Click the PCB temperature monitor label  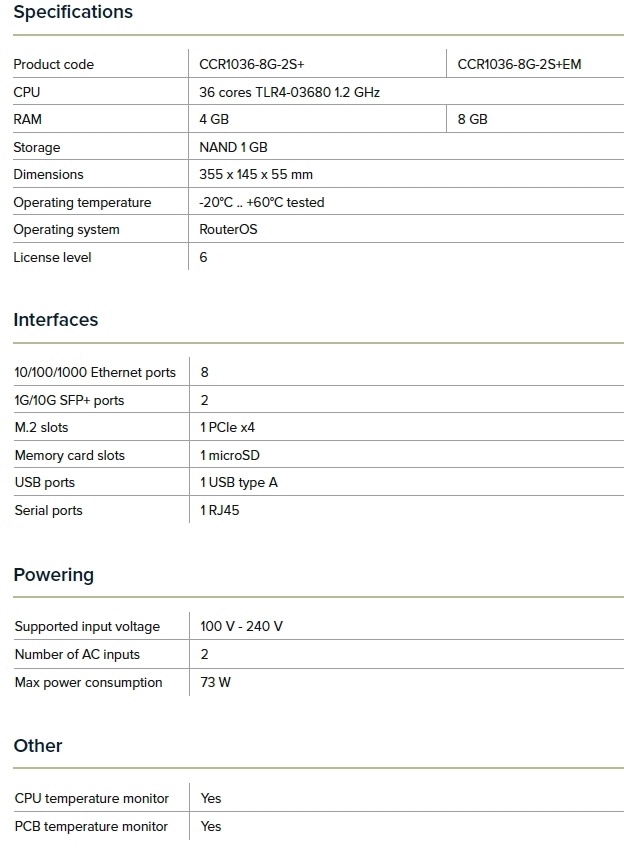[91, 826]
